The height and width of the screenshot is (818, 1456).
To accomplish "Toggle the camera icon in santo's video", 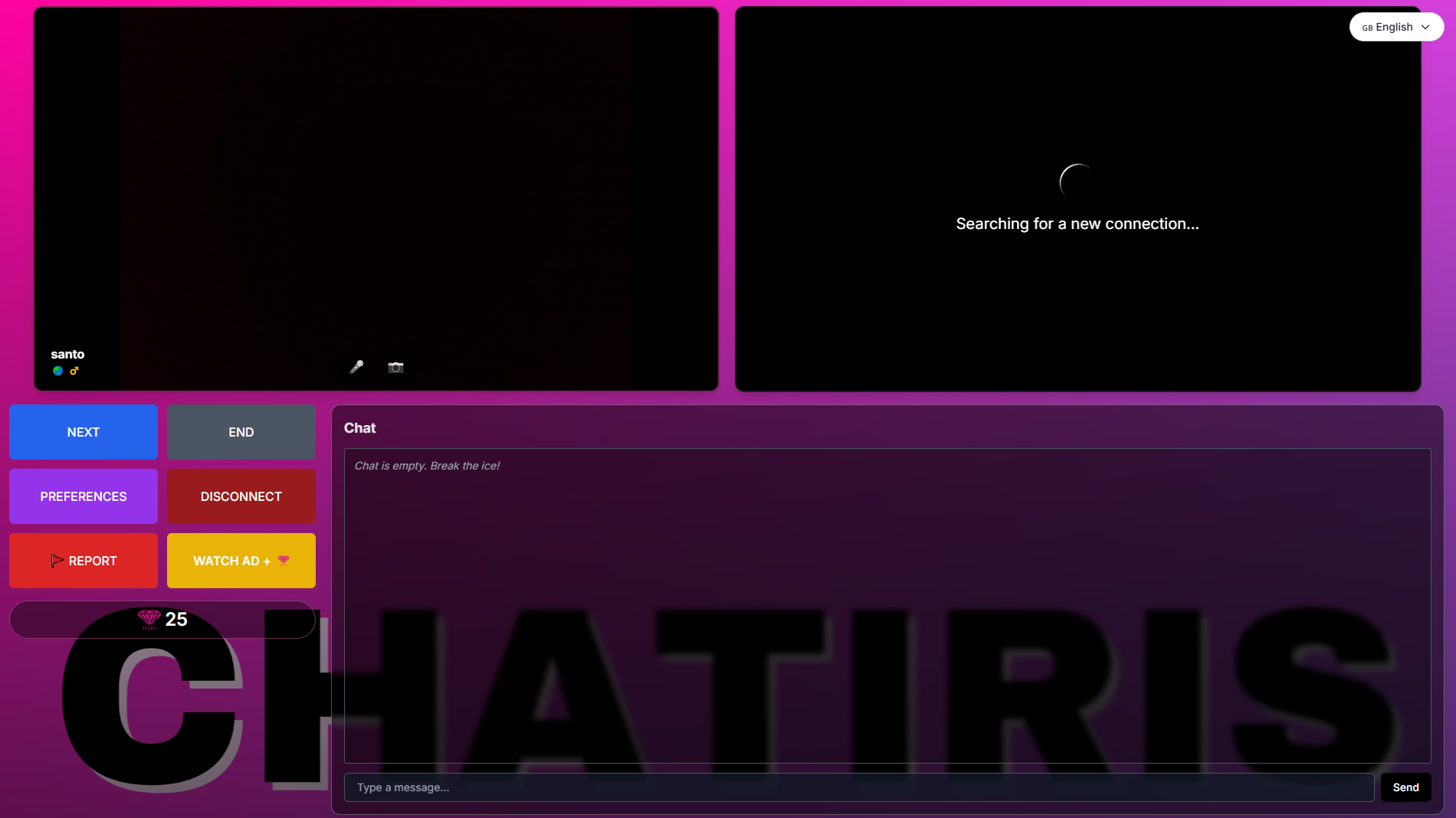I will pyautogui.click(x=395, y=368).
